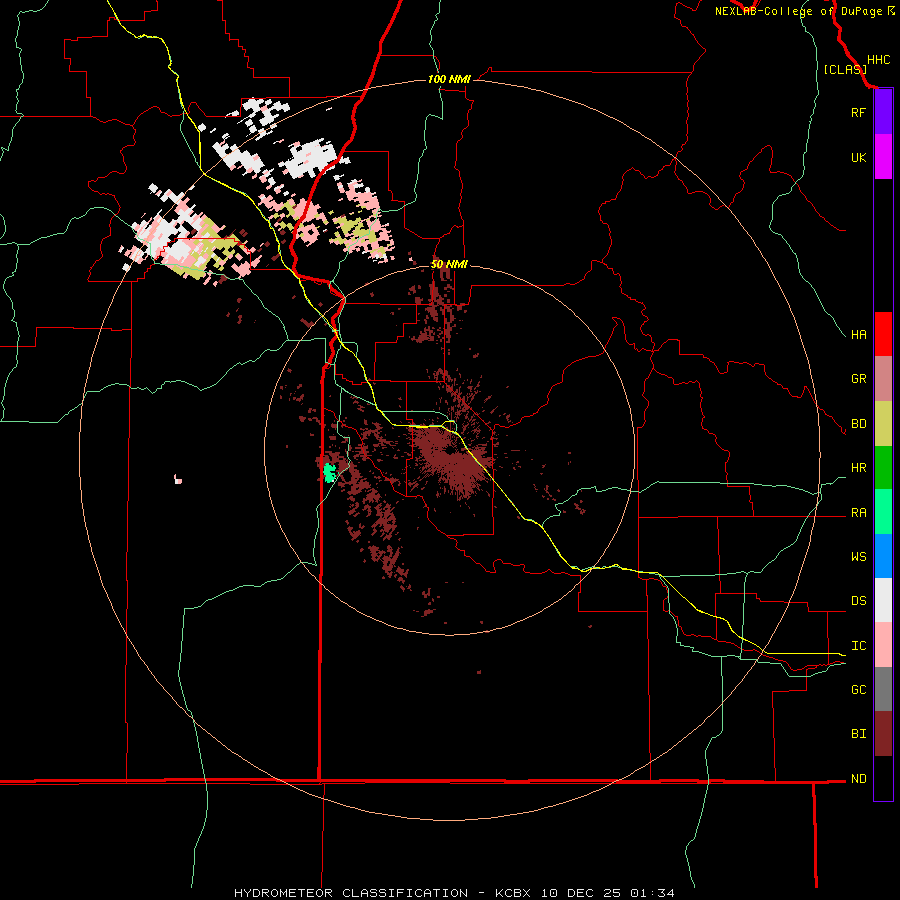Click the 100 NMI range ring label

point(449,79)
